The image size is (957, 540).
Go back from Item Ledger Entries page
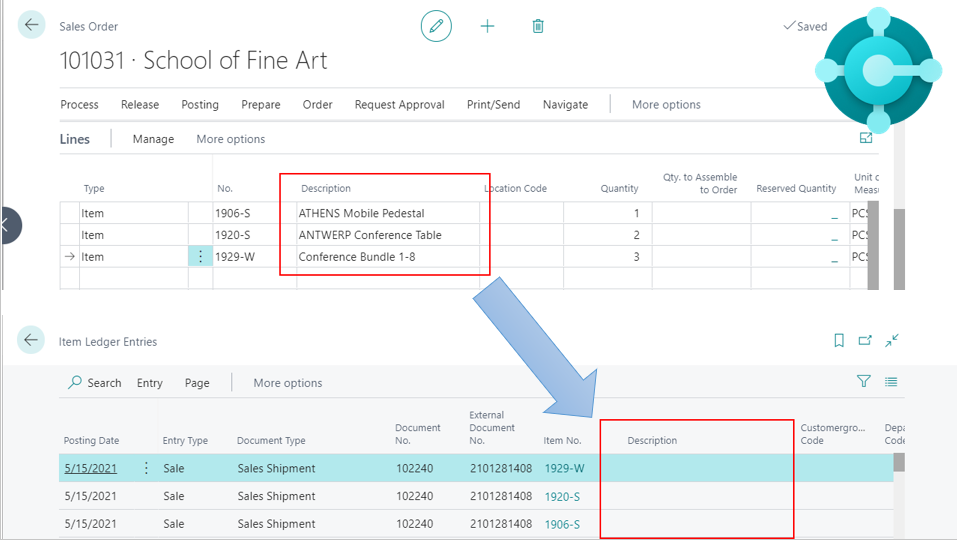click(32, 341)
